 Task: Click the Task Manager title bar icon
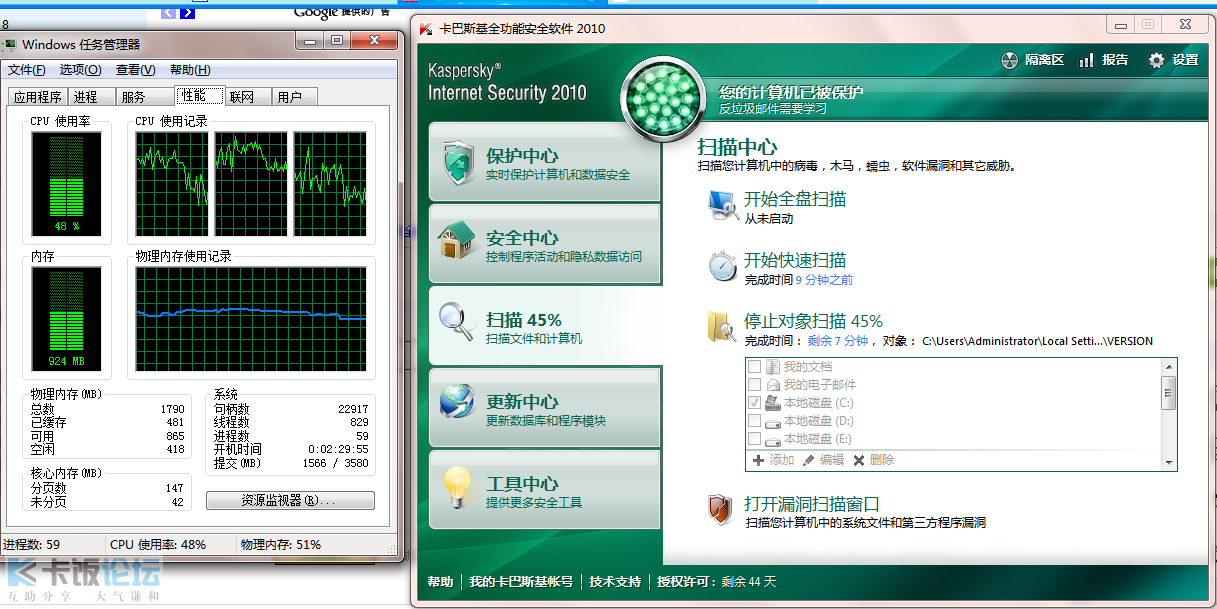10,44
